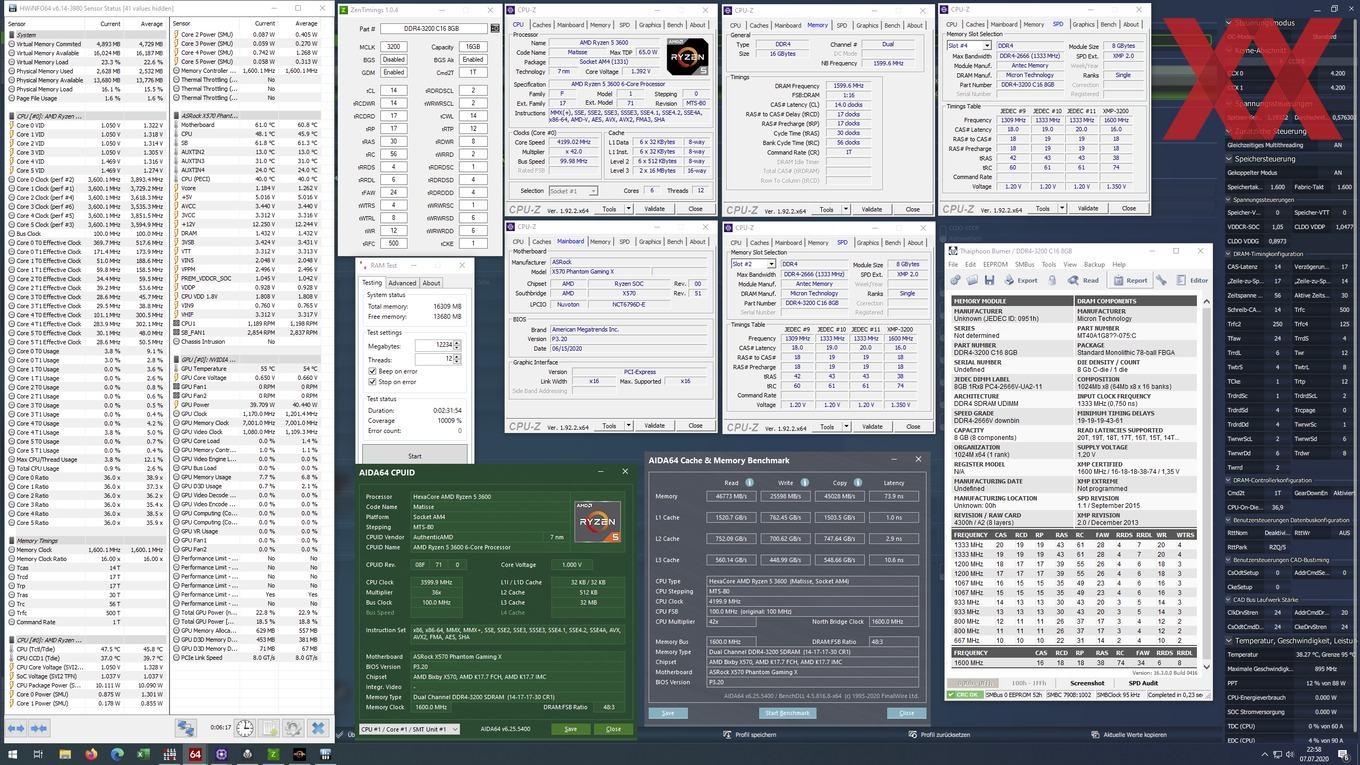The width and height of the screenshot is (1360, 765).
Task: Switch to Bench tab in CPU-Z Mainboard window
Action: click(x=674, y=242)
